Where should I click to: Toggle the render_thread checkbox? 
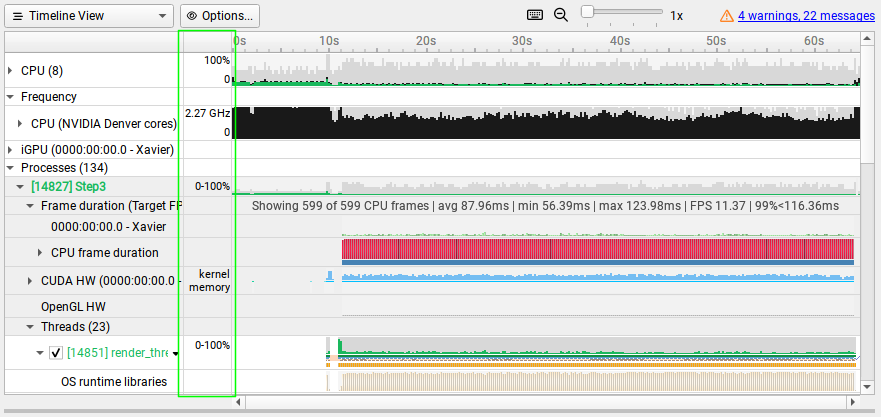(56, 352)
